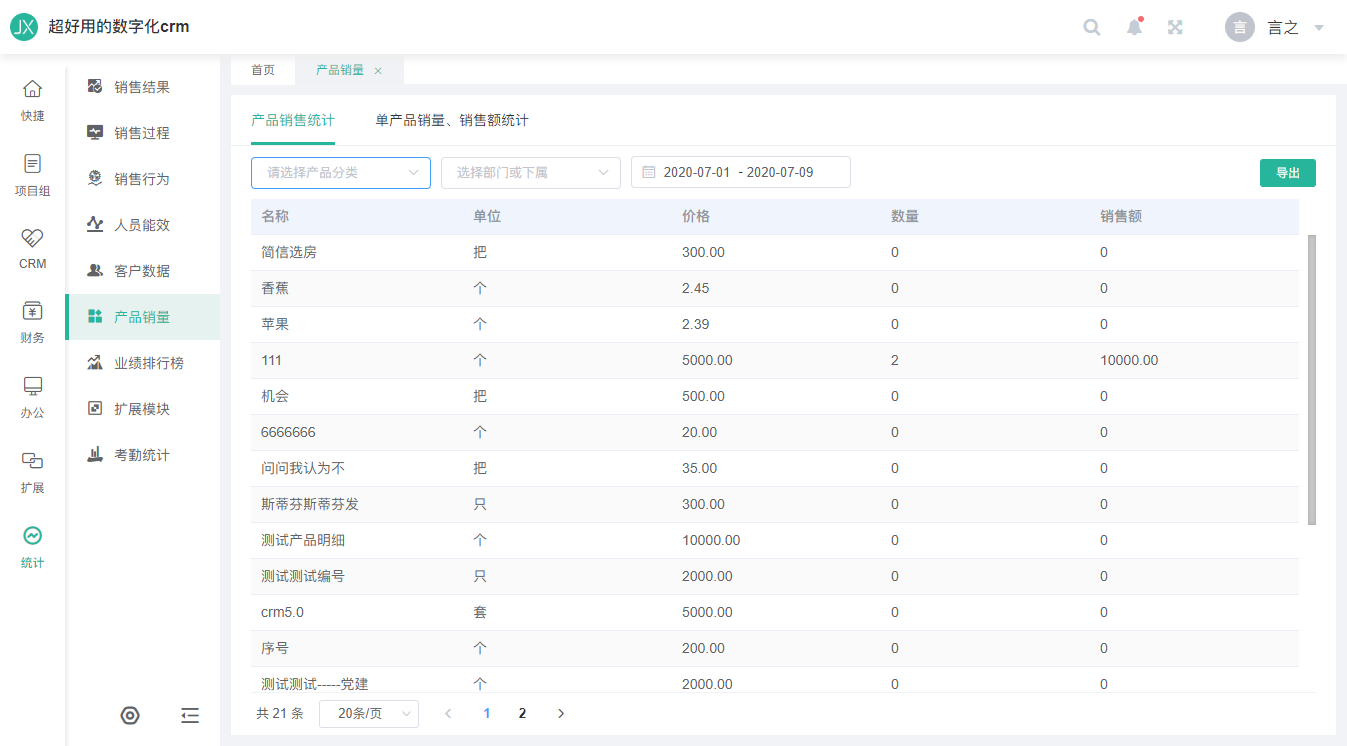This screenshot has width=1347, height=746.
Task: Expand the 请选择产品分类 dropdown
Action: coord(340,173)
